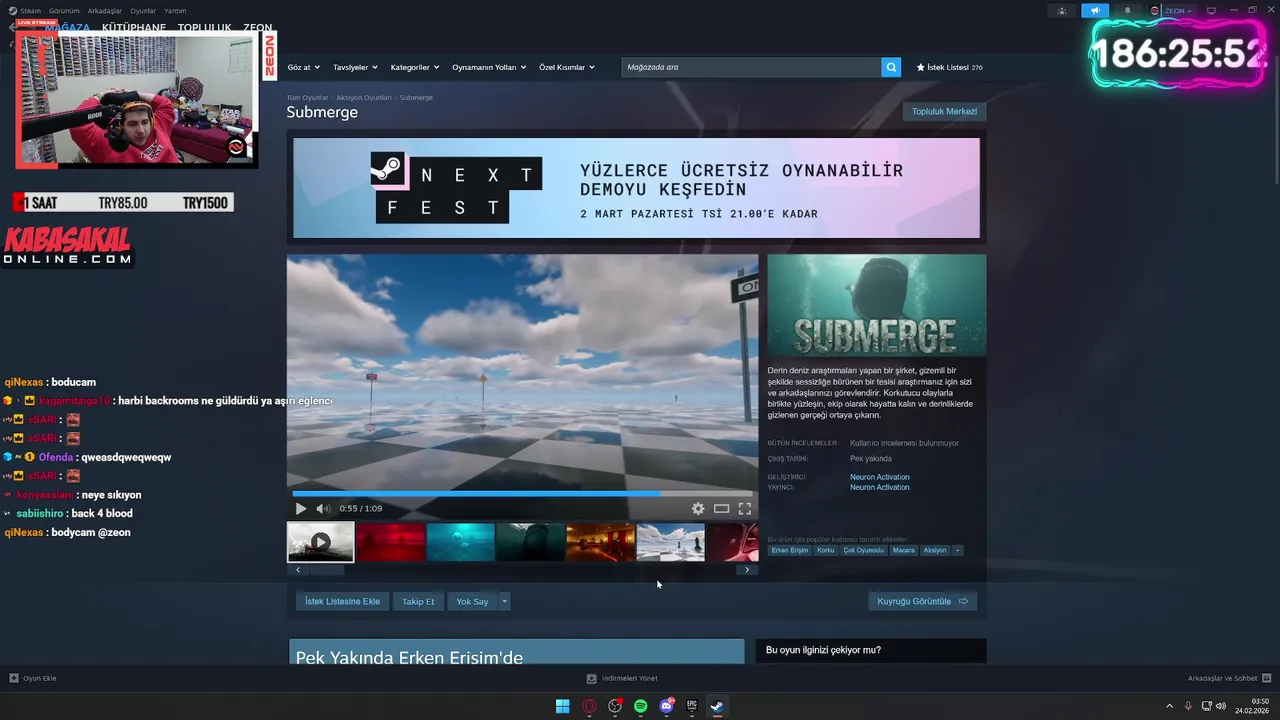This screenshot has height=720, width=1280.
Task: Click the Tüm Oyunlar breadcrumb
Action: [x=307, y=97]
